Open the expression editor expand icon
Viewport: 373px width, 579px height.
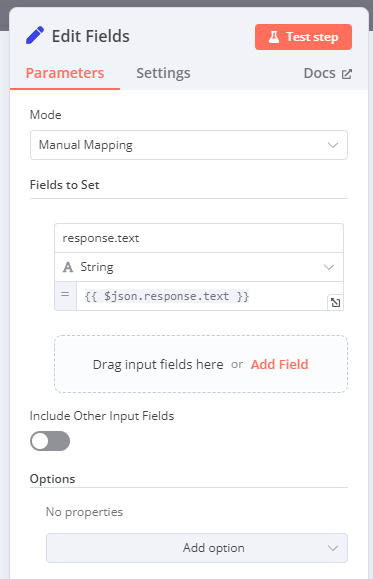(x=335, y=303)
